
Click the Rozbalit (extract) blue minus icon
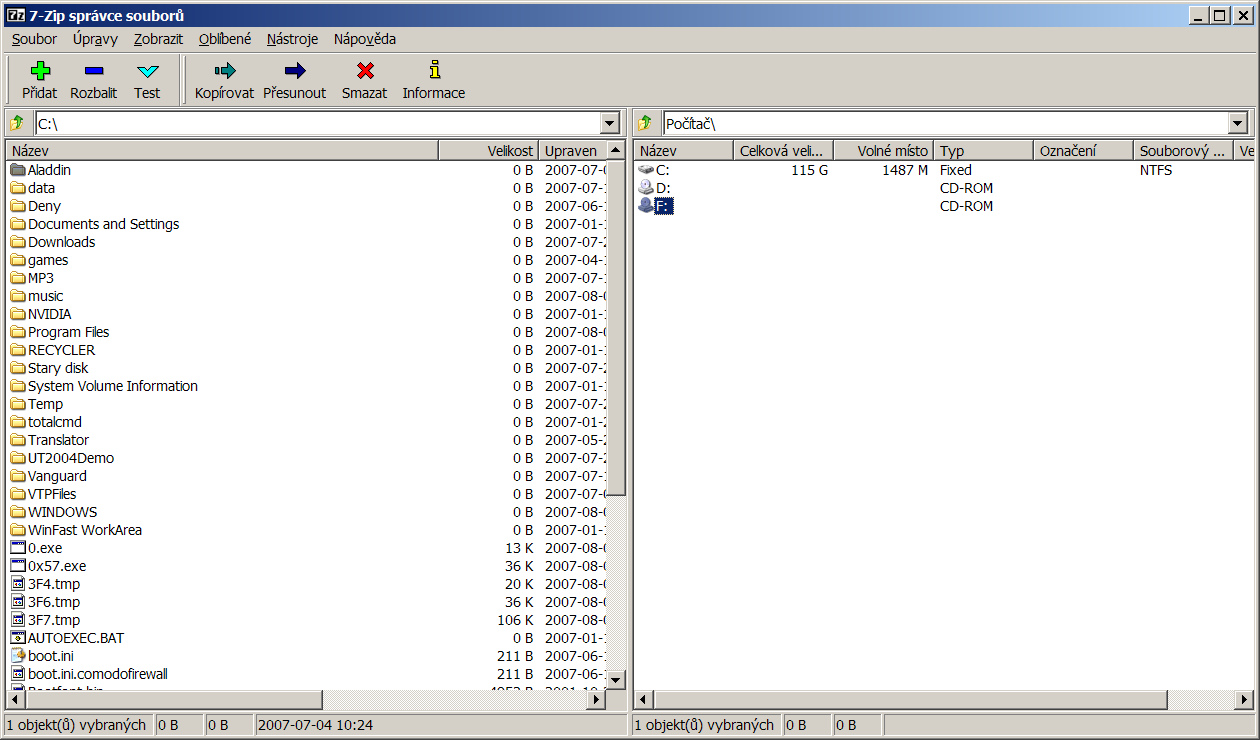[94, 71]
